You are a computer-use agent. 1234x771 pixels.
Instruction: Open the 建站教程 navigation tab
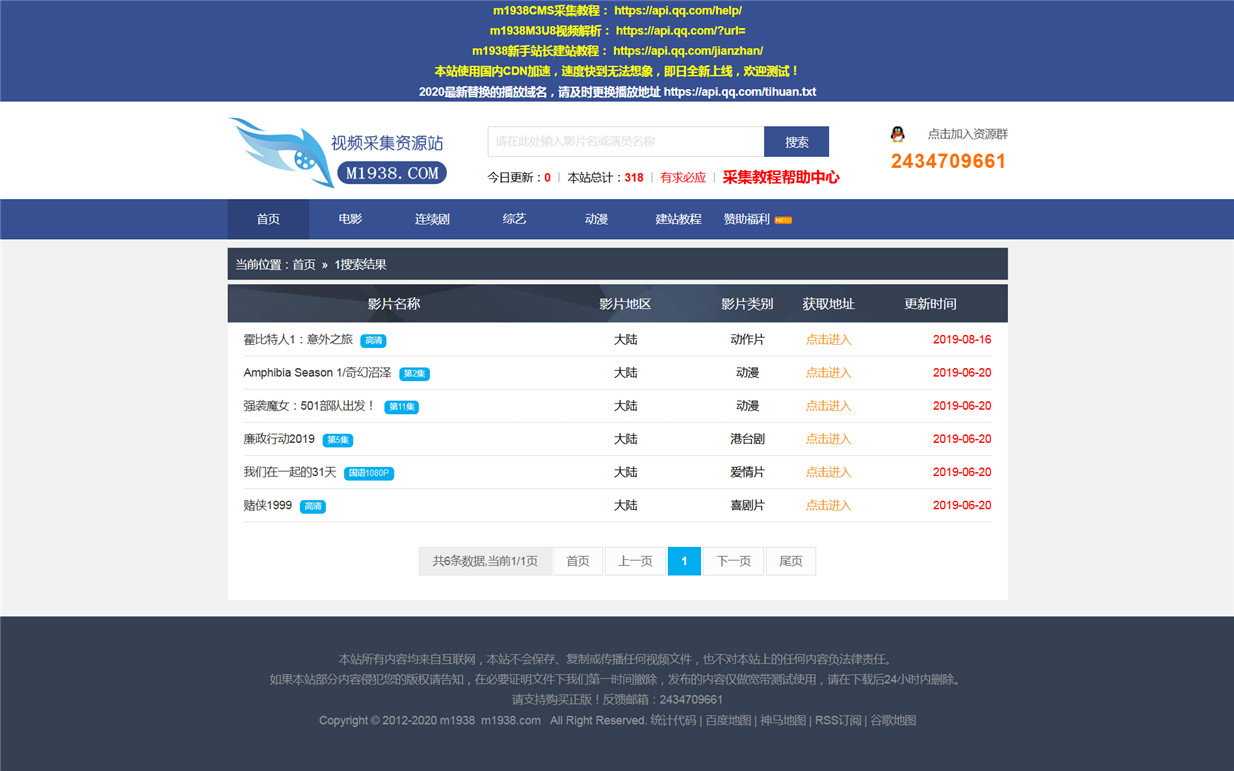[678, 219]
